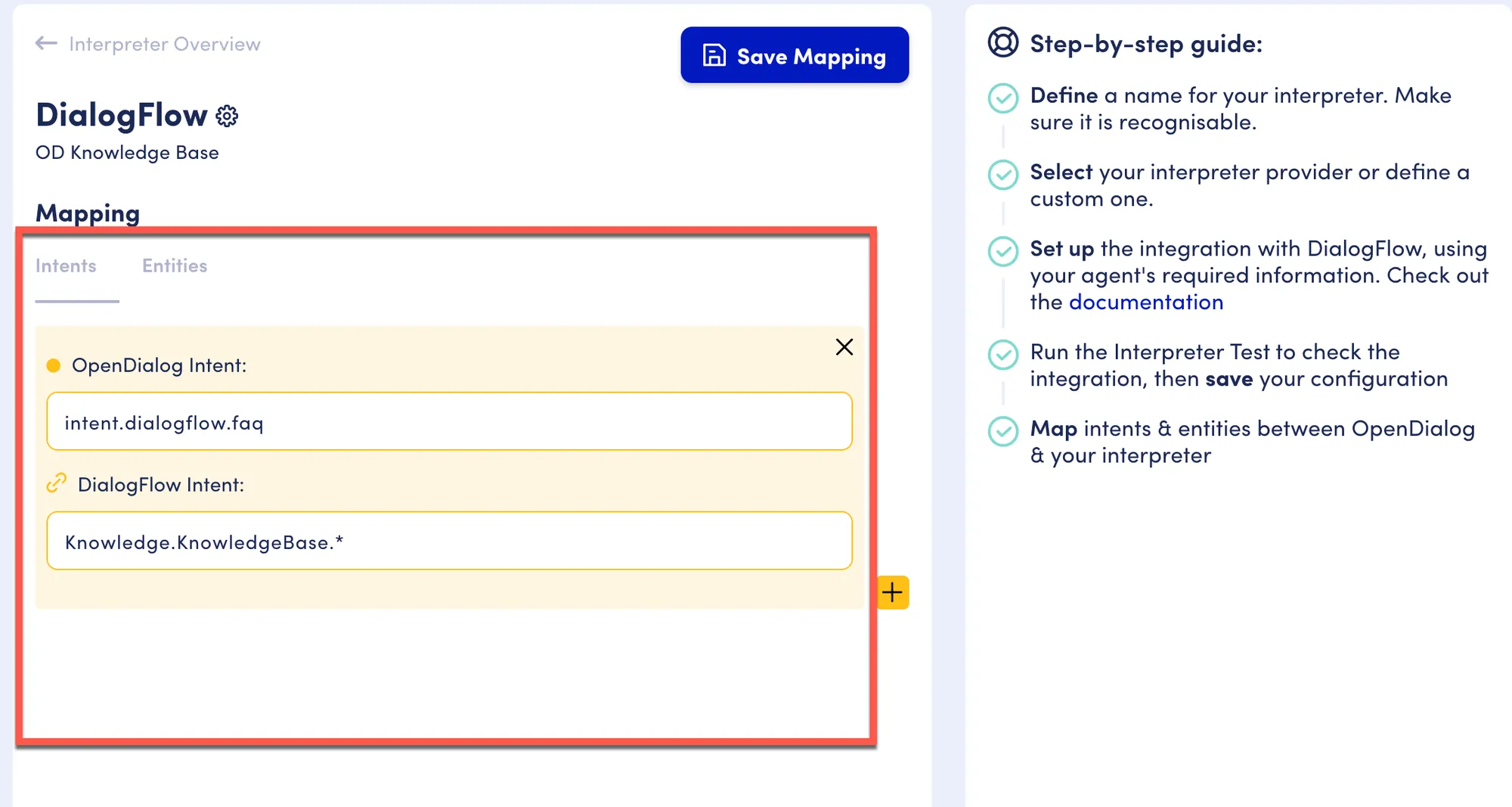1512x807 pixels.
Task: Switch to the Entities tab
Action: tap(175, 266)
